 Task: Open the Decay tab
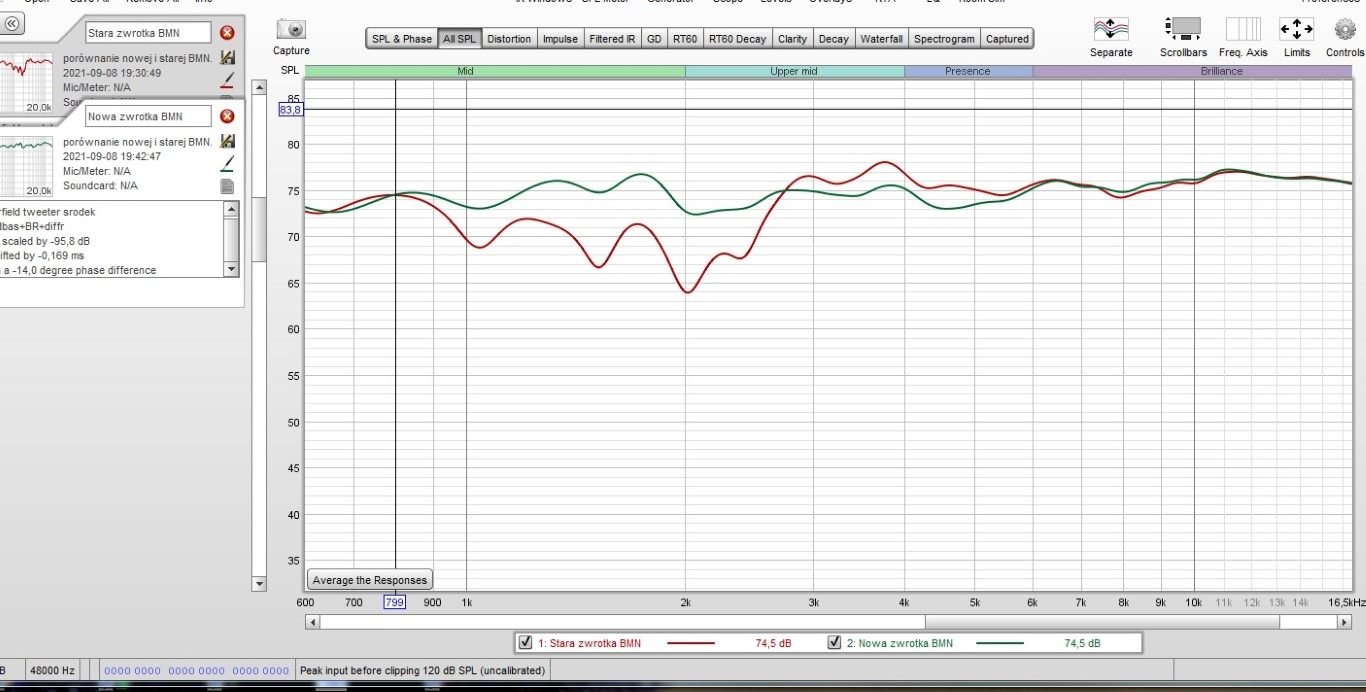(x=833, y=39)
